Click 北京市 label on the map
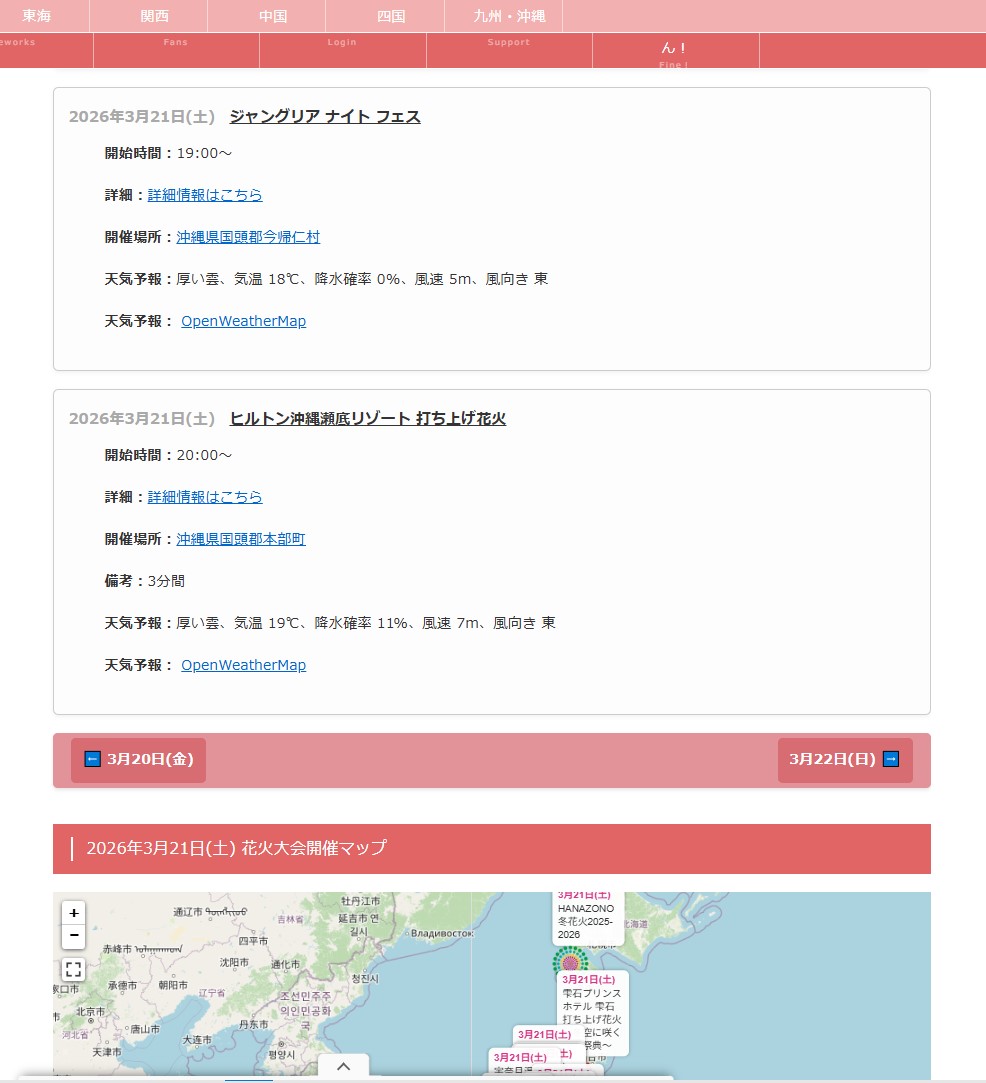The height and width of the screenshot is (1083, 986). [90, 1011]
